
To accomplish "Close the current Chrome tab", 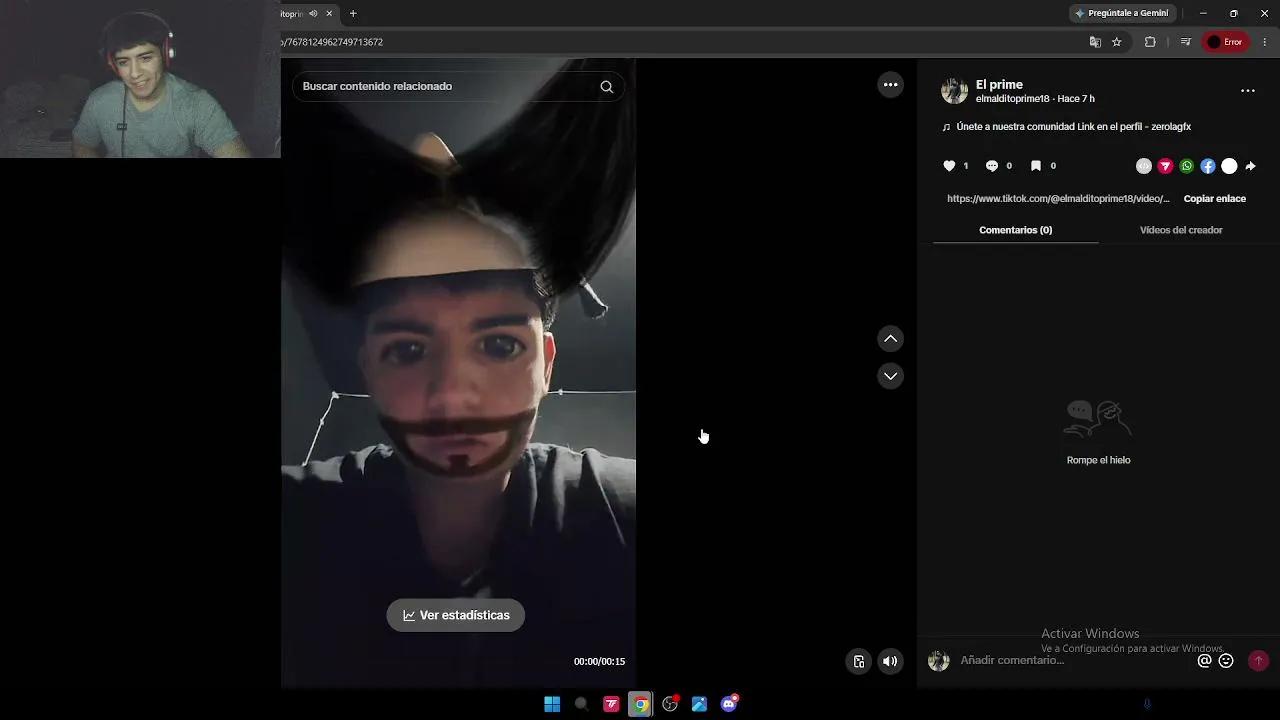I will (329, 14).
